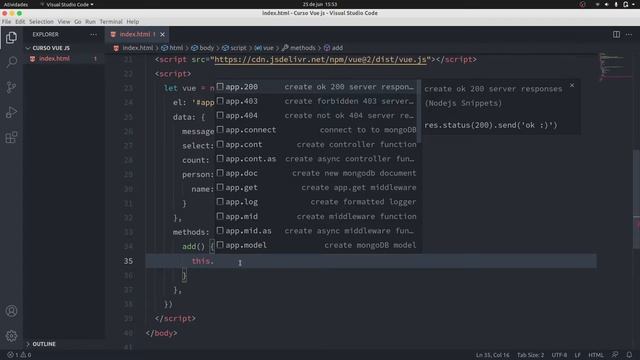The height and width of the screenshot is (360, 640).
Task: Open the Manage gear in activity bar
Action: 11,336
